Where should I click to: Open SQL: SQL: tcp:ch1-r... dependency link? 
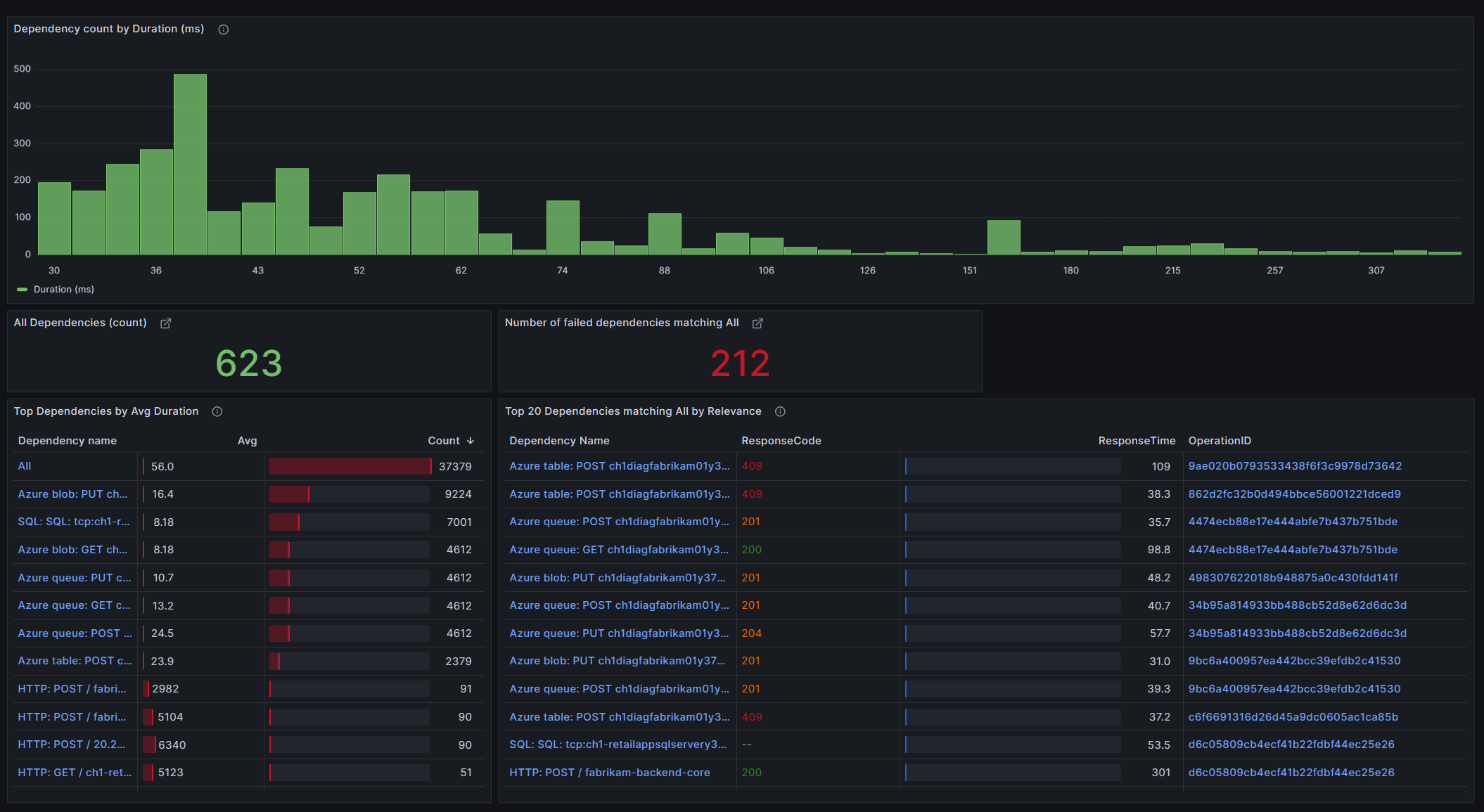click(x=74, y=522)
